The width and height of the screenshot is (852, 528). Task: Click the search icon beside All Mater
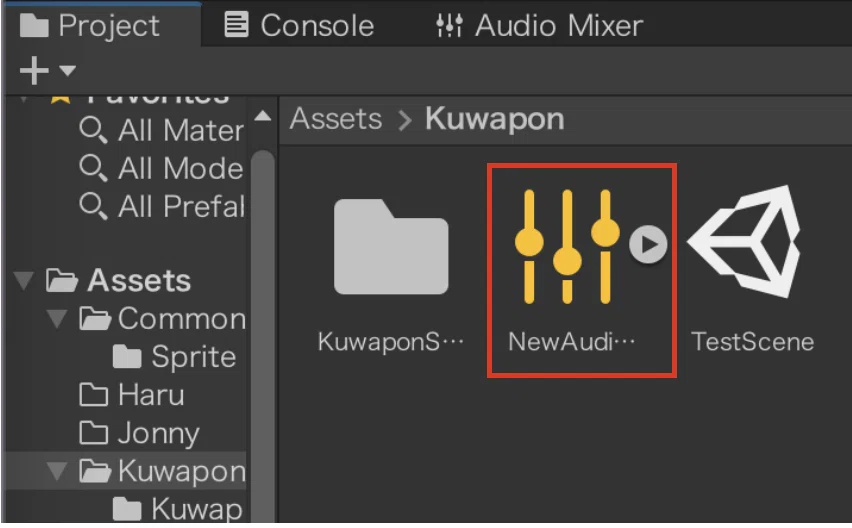(x=93, y=130)
